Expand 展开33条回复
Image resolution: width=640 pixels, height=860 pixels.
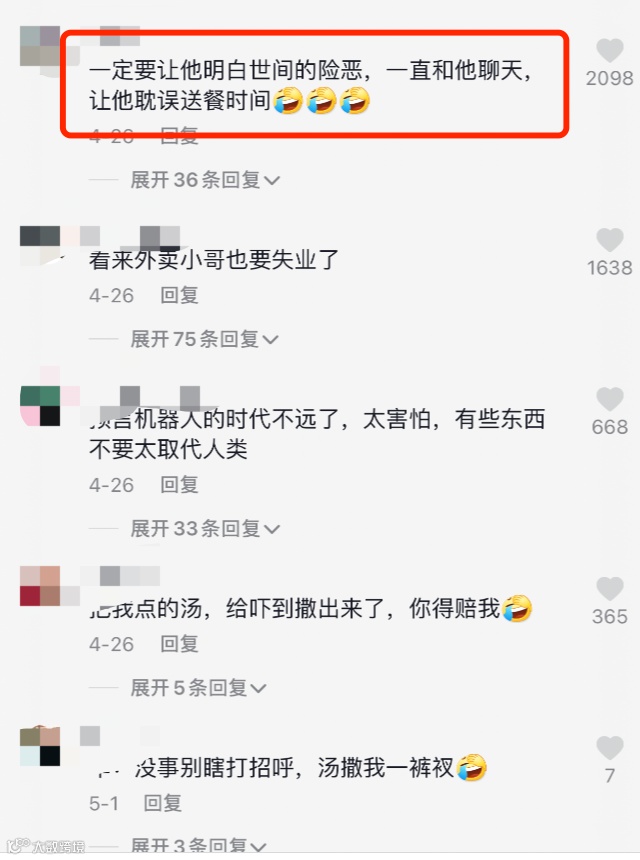tap(205, 529)
